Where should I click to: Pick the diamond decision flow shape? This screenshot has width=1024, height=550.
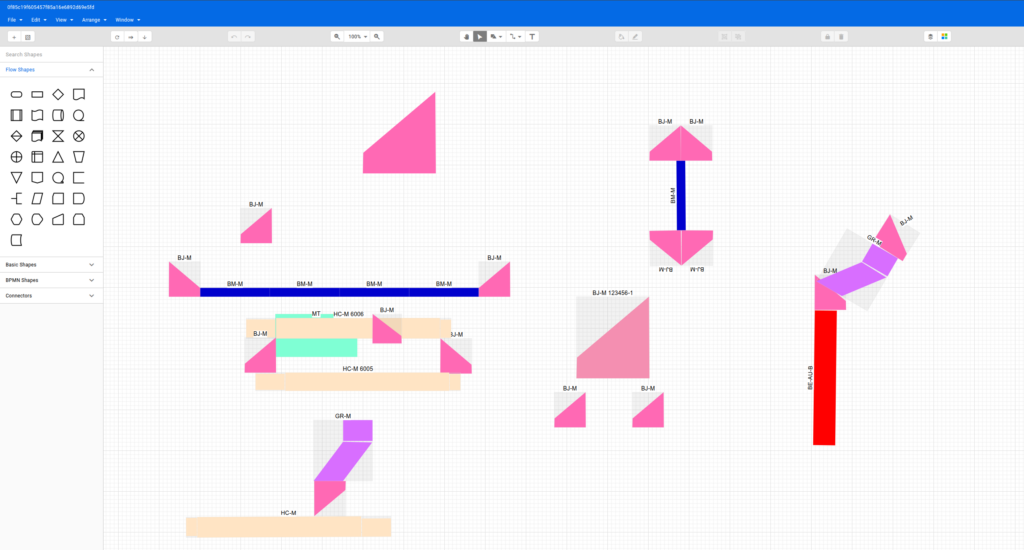point(58,94)
